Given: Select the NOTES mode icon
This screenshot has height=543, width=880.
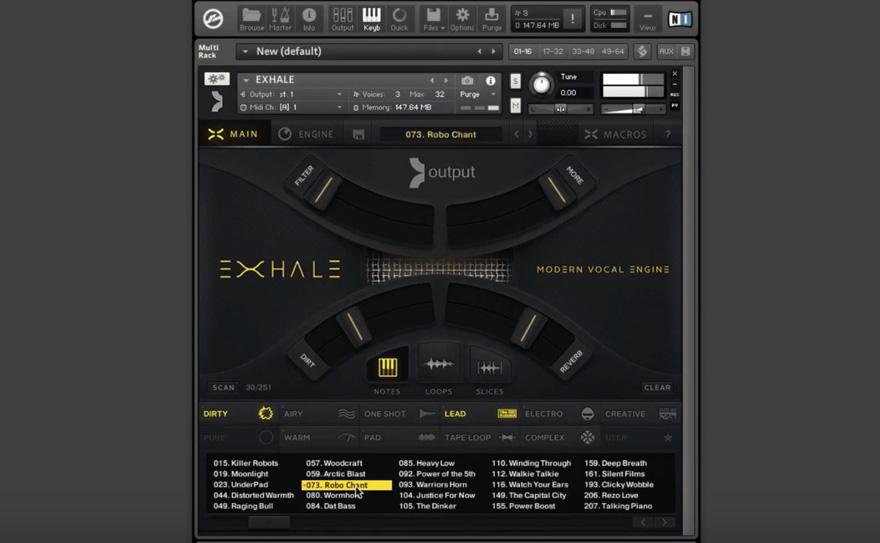Looking at the screenshot, I should (387, 367).
